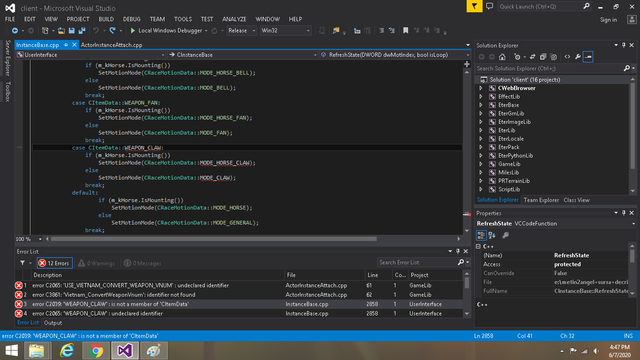Open File Explorer from the taskbar
640x360 pixels.
pos(37,351)
